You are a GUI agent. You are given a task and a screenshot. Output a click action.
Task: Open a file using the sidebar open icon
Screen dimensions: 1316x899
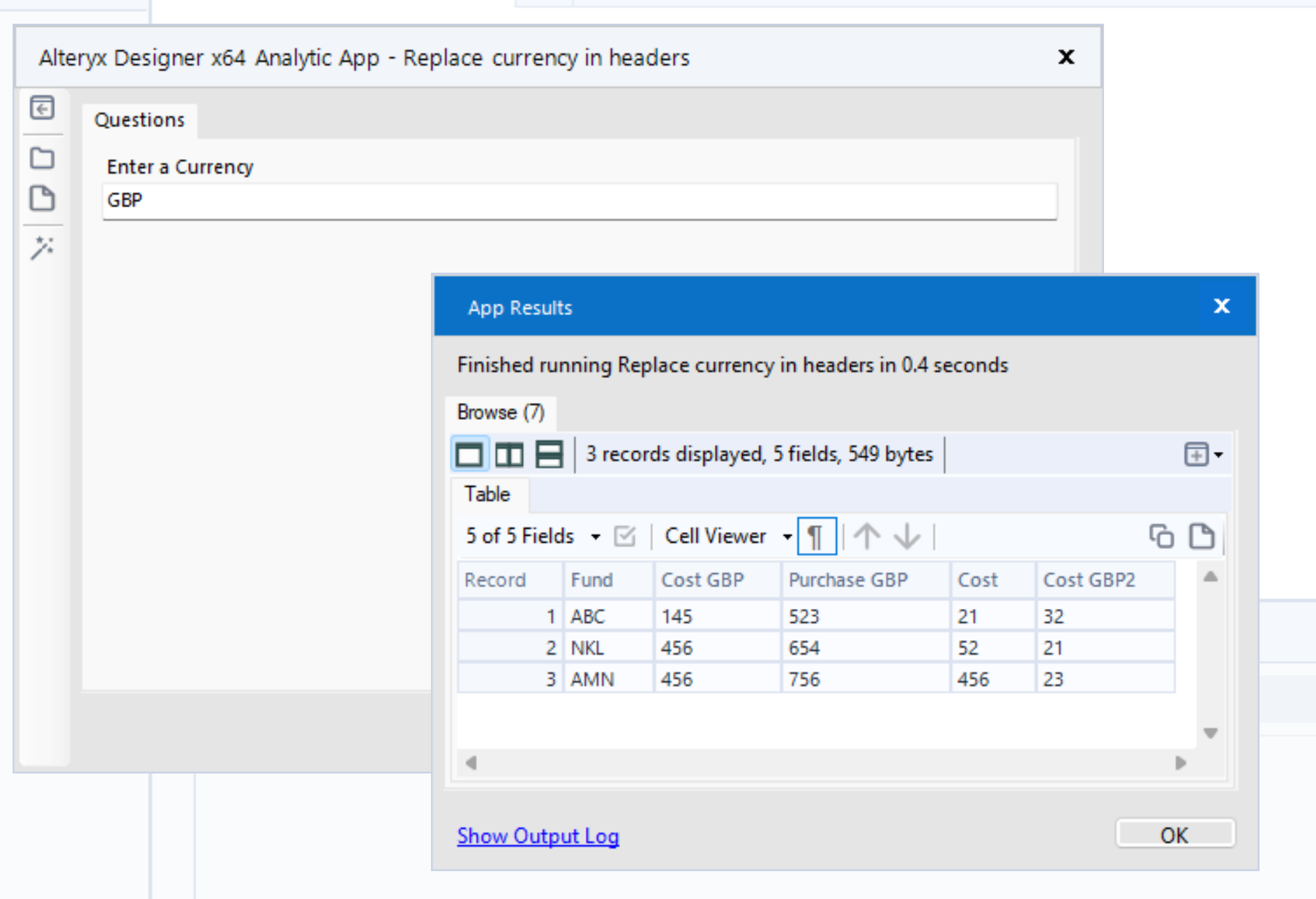click(x=43, y=158)
